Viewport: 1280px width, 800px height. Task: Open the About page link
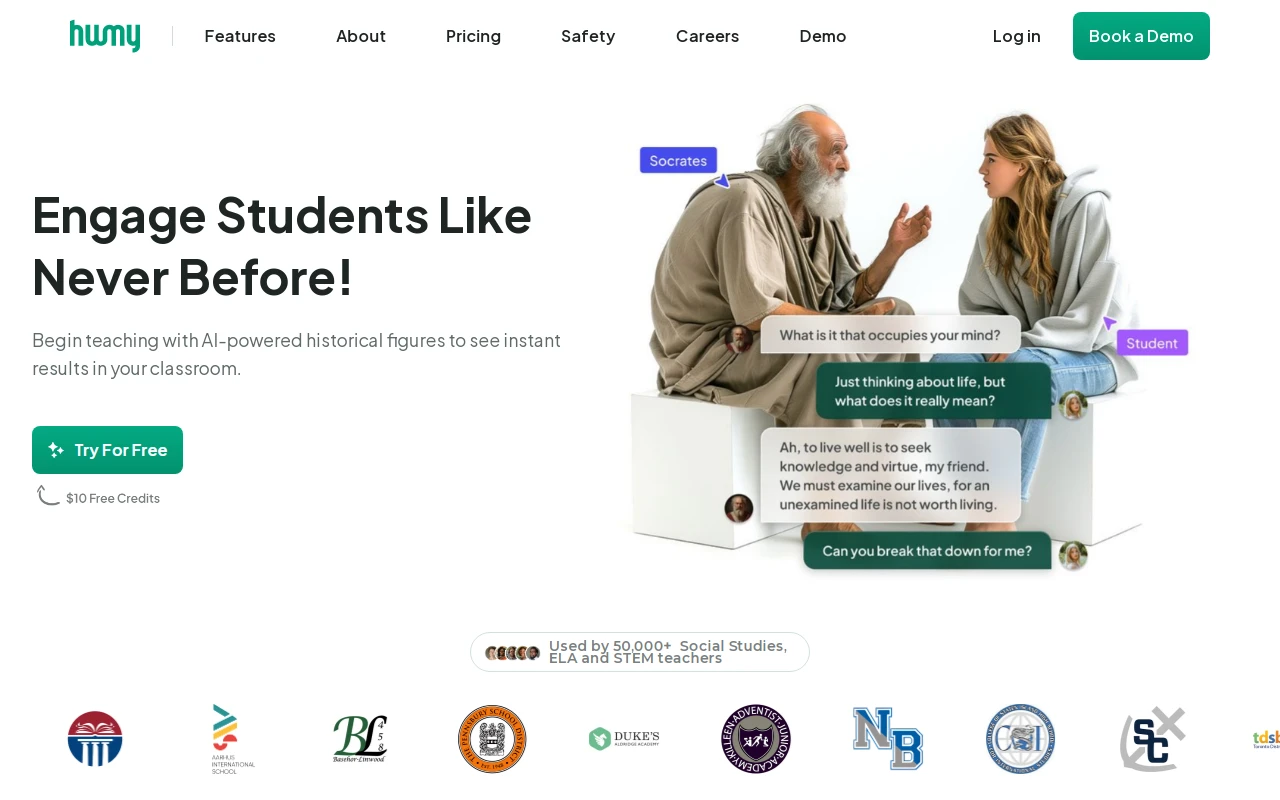click(361, 36)
